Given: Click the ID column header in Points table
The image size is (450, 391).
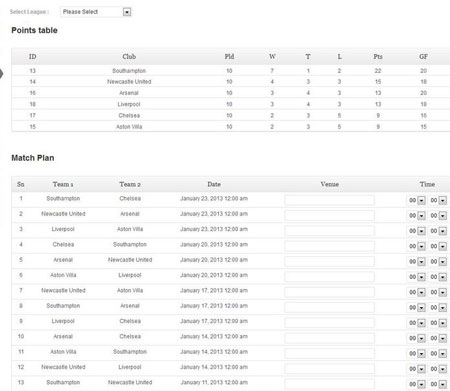Looking at the screenshot, I should point(32,57).
